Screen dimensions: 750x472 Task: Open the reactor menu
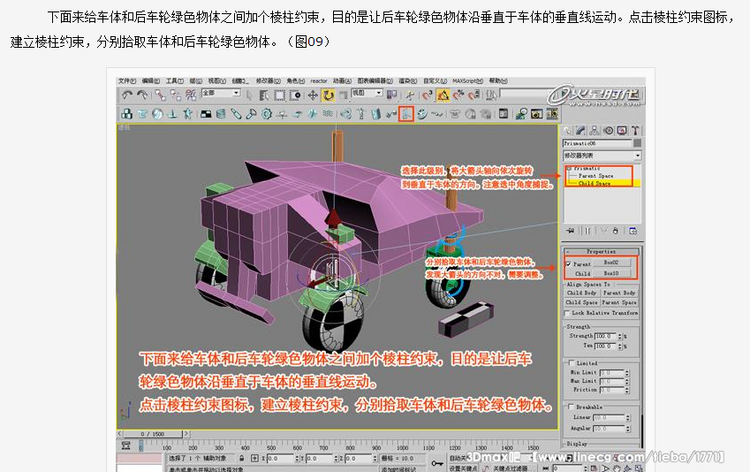319,81
